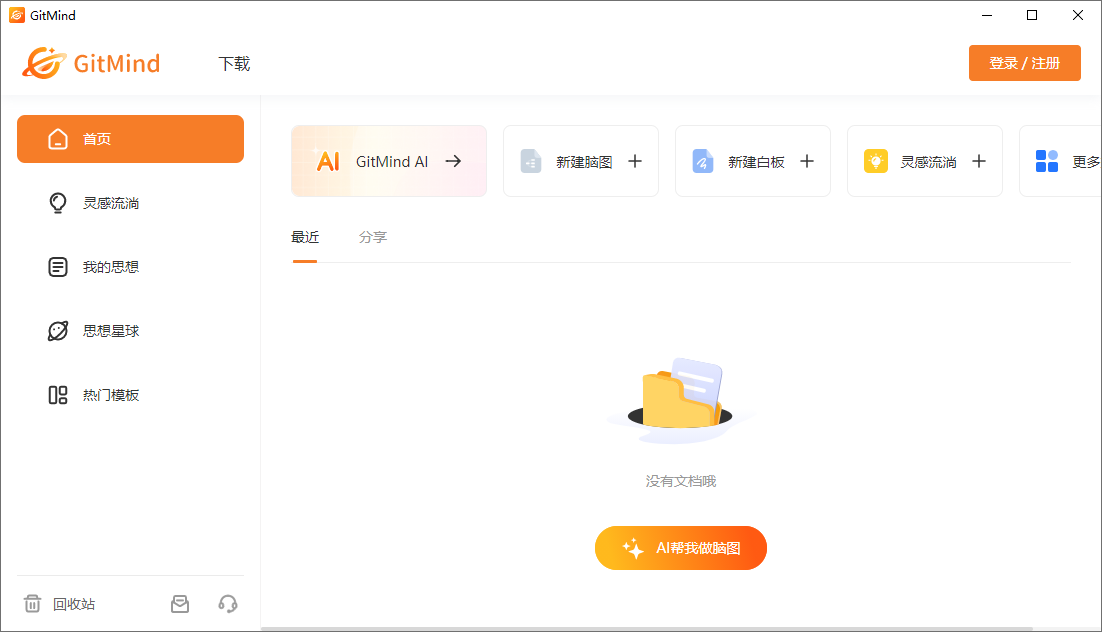Click the plus icon beside 新建白板
The width and height of the screenshot is (1102, 632).
pos(807,161)
